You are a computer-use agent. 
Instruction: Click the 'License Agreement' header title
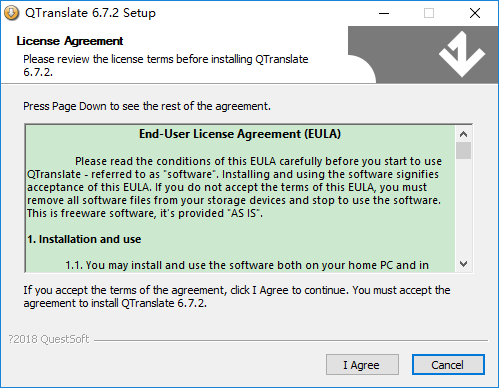(x=70, y=41)
